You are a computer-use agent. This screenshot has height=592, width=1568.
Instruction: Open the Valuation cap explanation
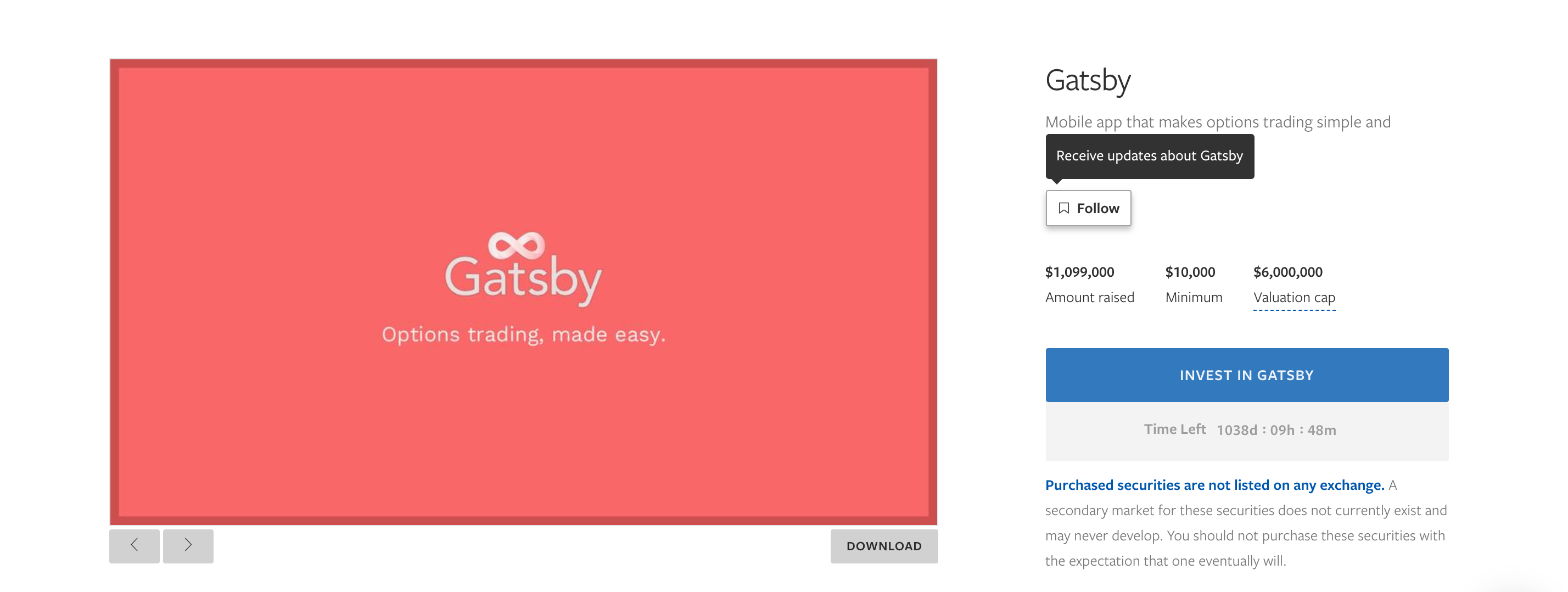pyautogui.click(x=1294, y=298)
